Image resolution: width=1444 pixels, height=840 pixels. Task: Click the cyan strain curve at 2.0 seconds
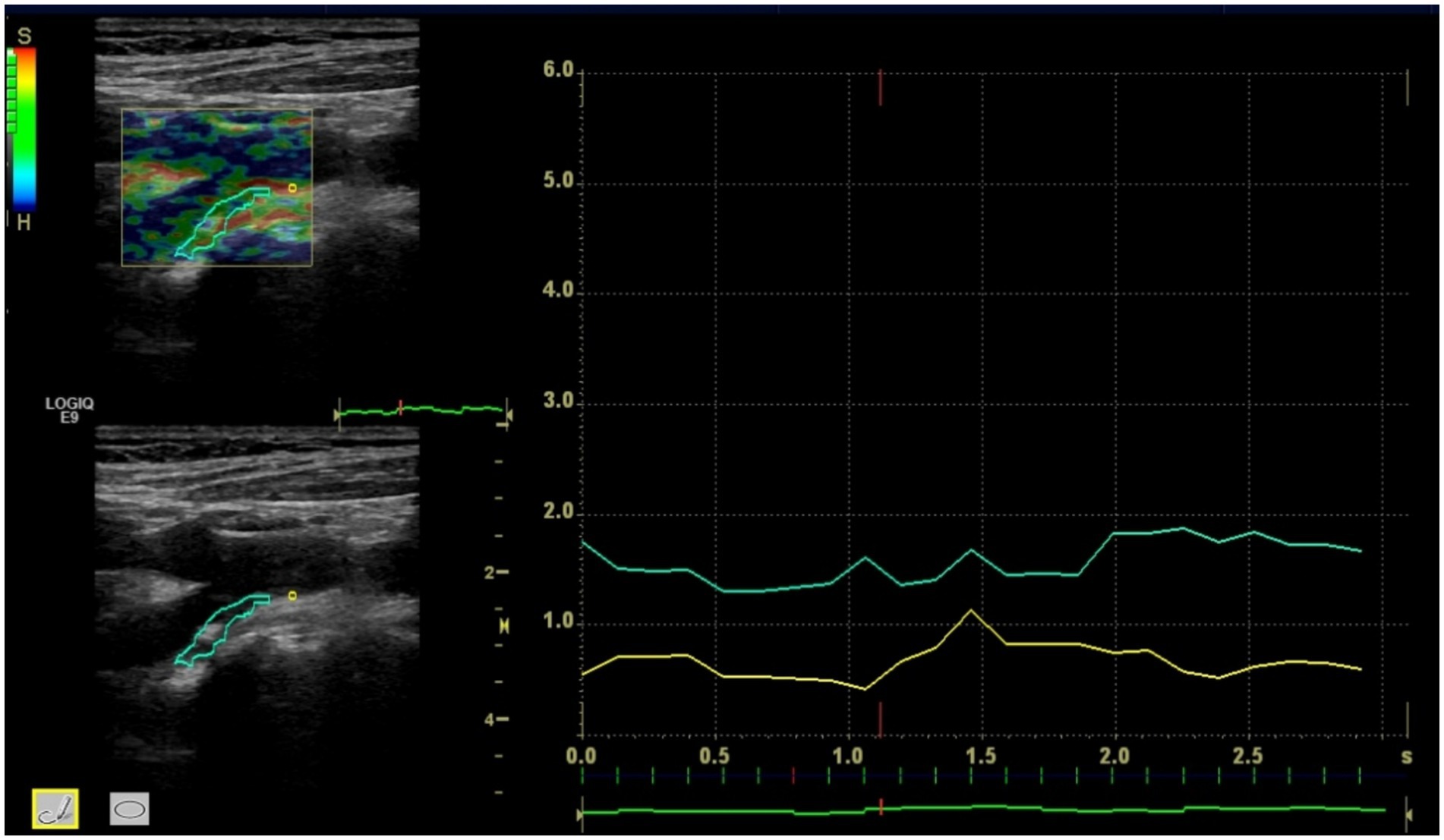click(x=1115, y=533)
